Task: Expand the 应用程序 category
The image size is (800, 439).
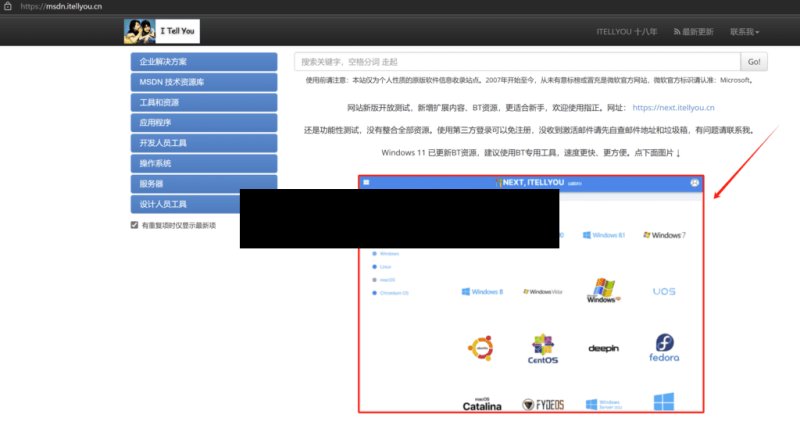Action: point(204,123)
